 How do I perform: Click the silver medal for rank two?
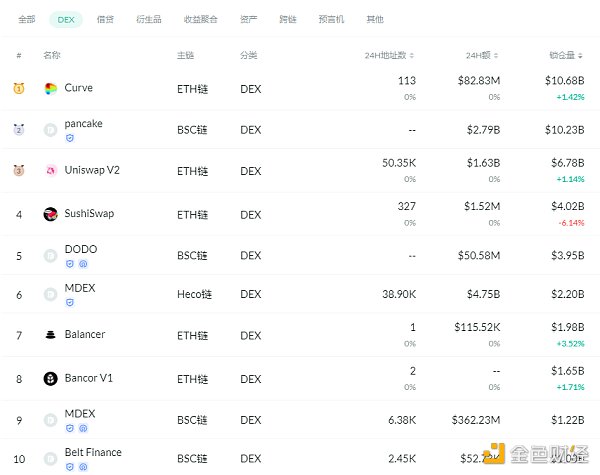pyautogui.click(x=19, y=129)
